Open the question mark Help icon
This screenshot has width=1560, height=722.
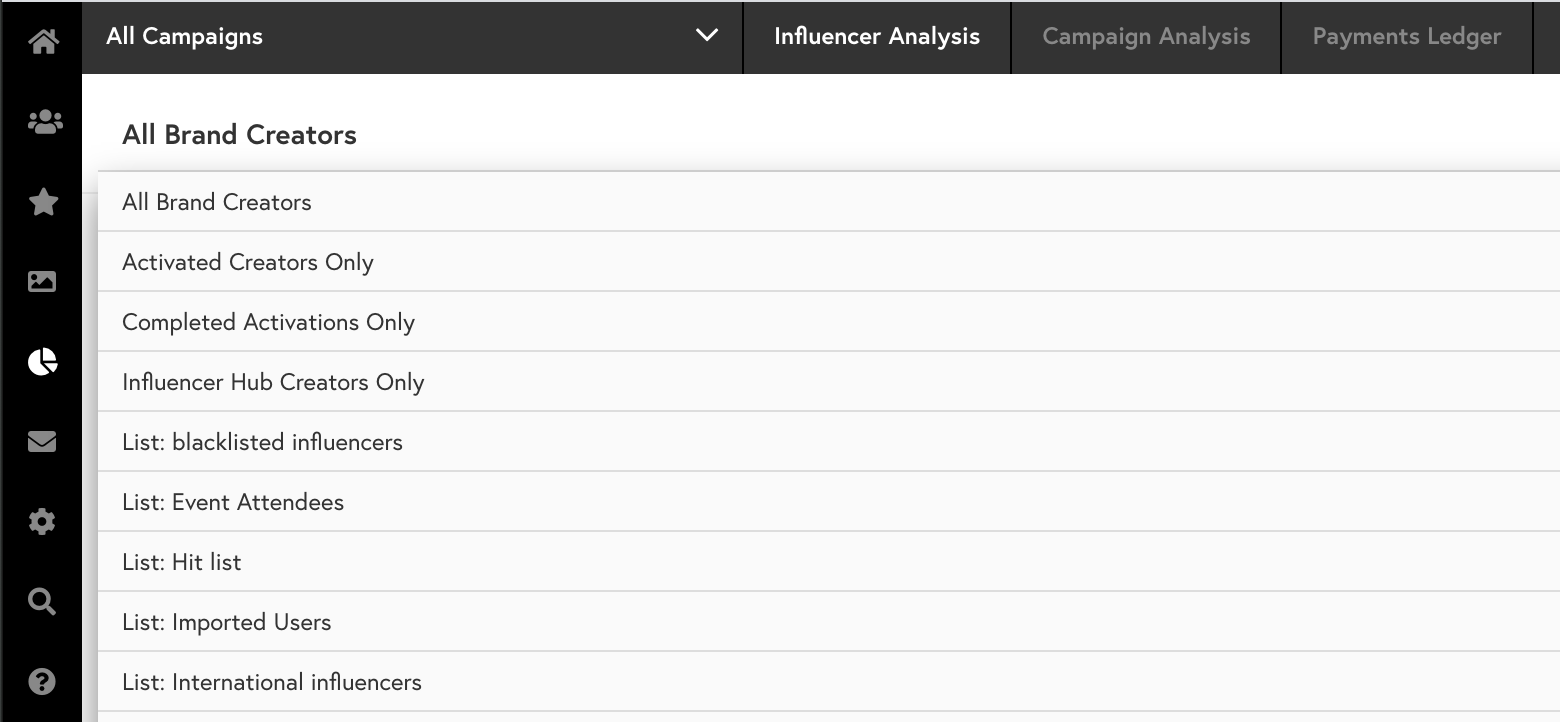(42, 682)
